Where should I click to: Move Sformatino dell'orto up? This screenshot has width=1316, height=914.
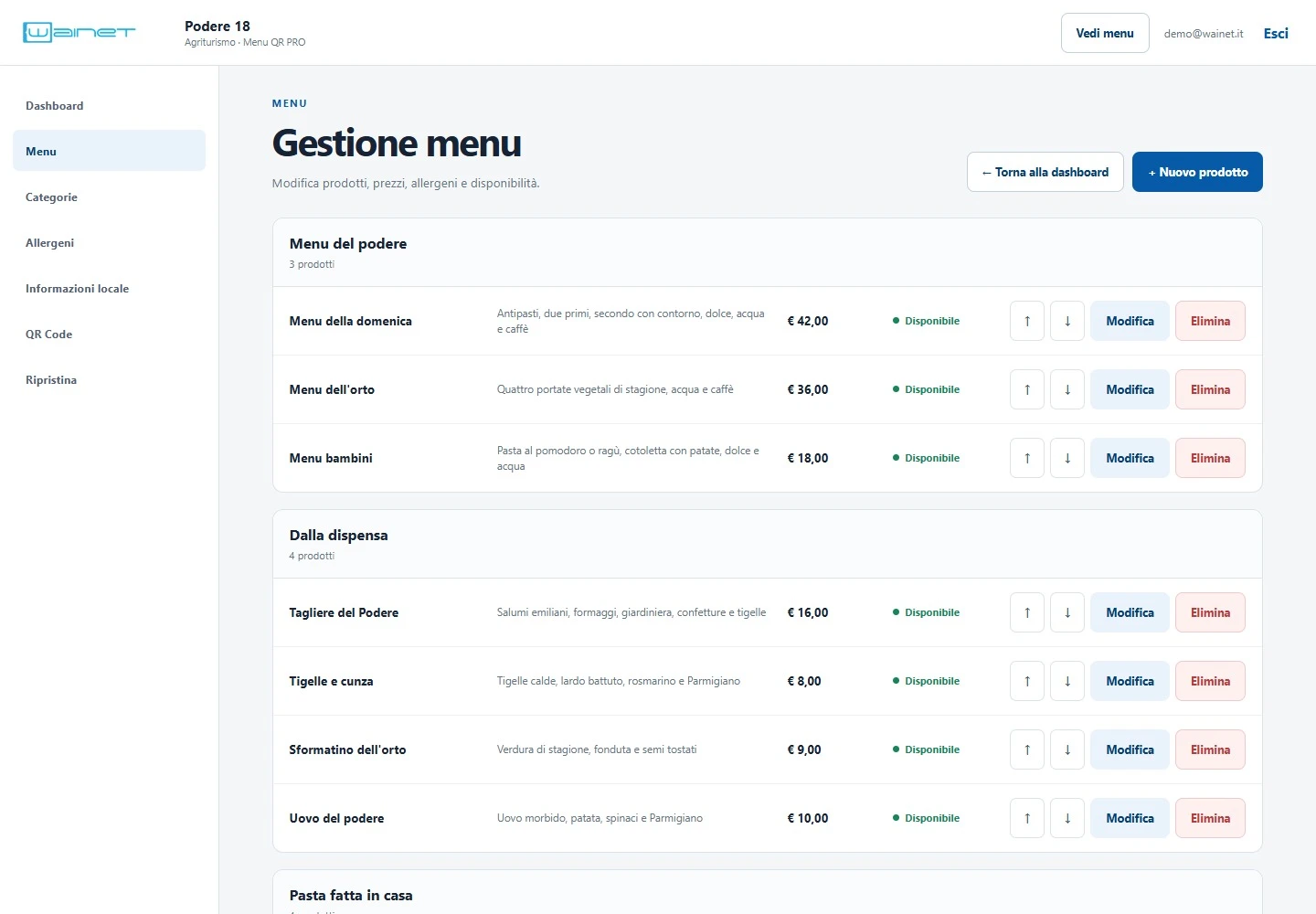[1027, 749]
